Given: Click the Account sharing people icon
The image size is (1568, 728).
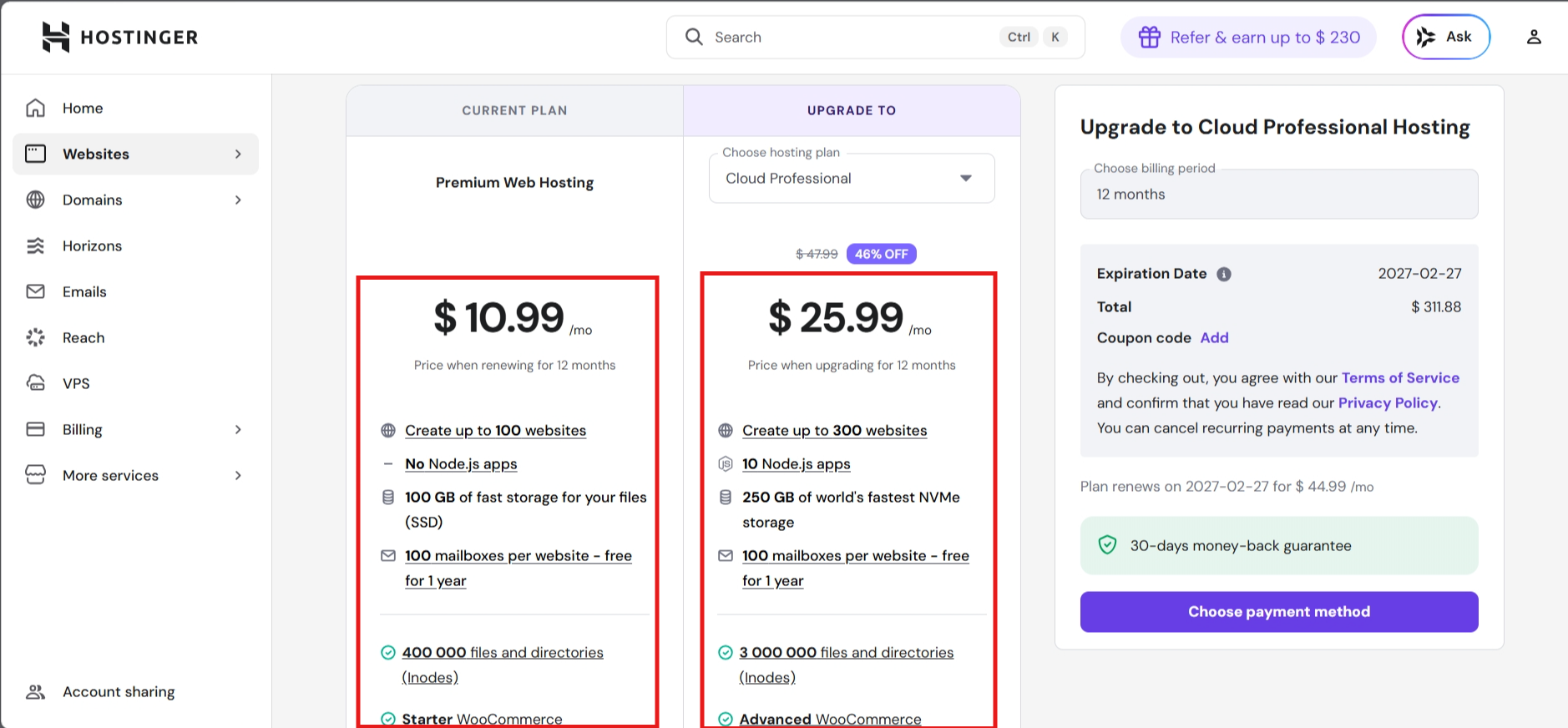Looking at the screenshot, I should click(35, 691).
